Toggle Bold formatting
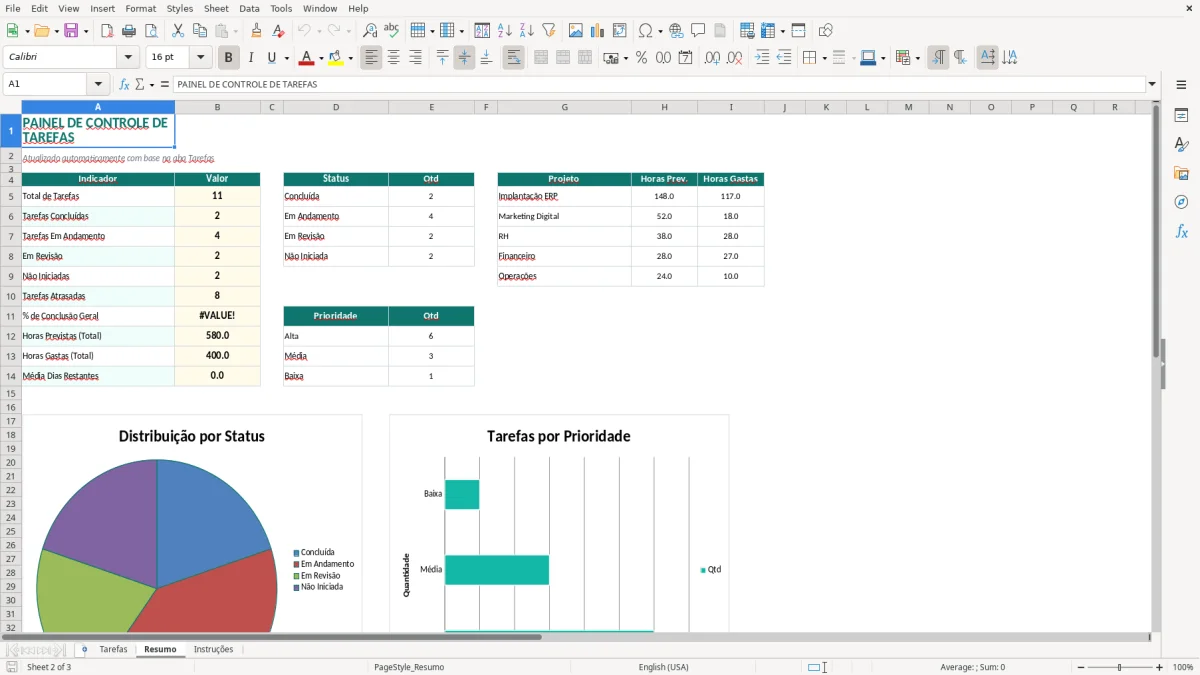 click(x=229, y=58)
